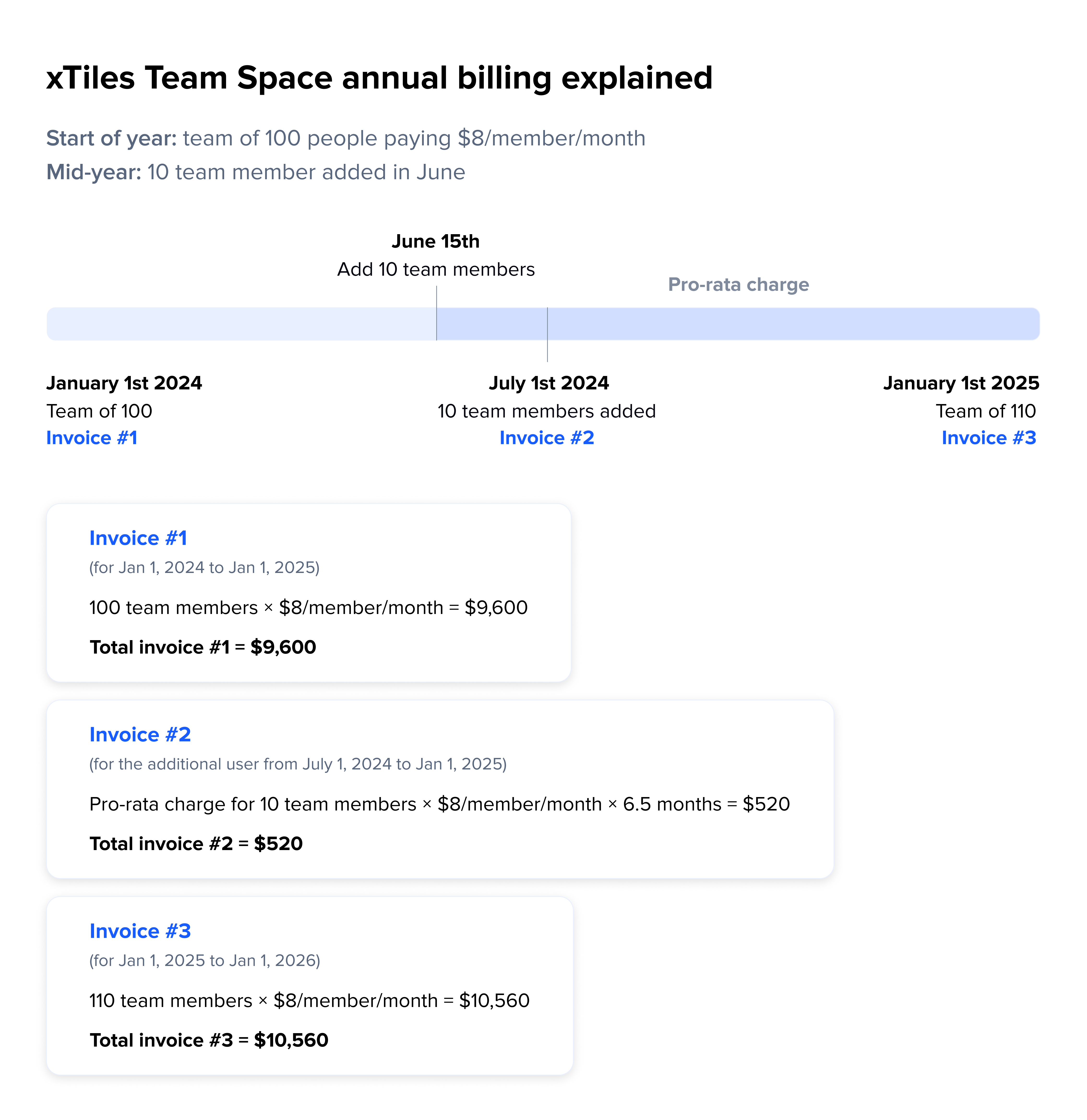
Task: Click the '110 team members × $8/member/month' line
Action: [310, 1001]
